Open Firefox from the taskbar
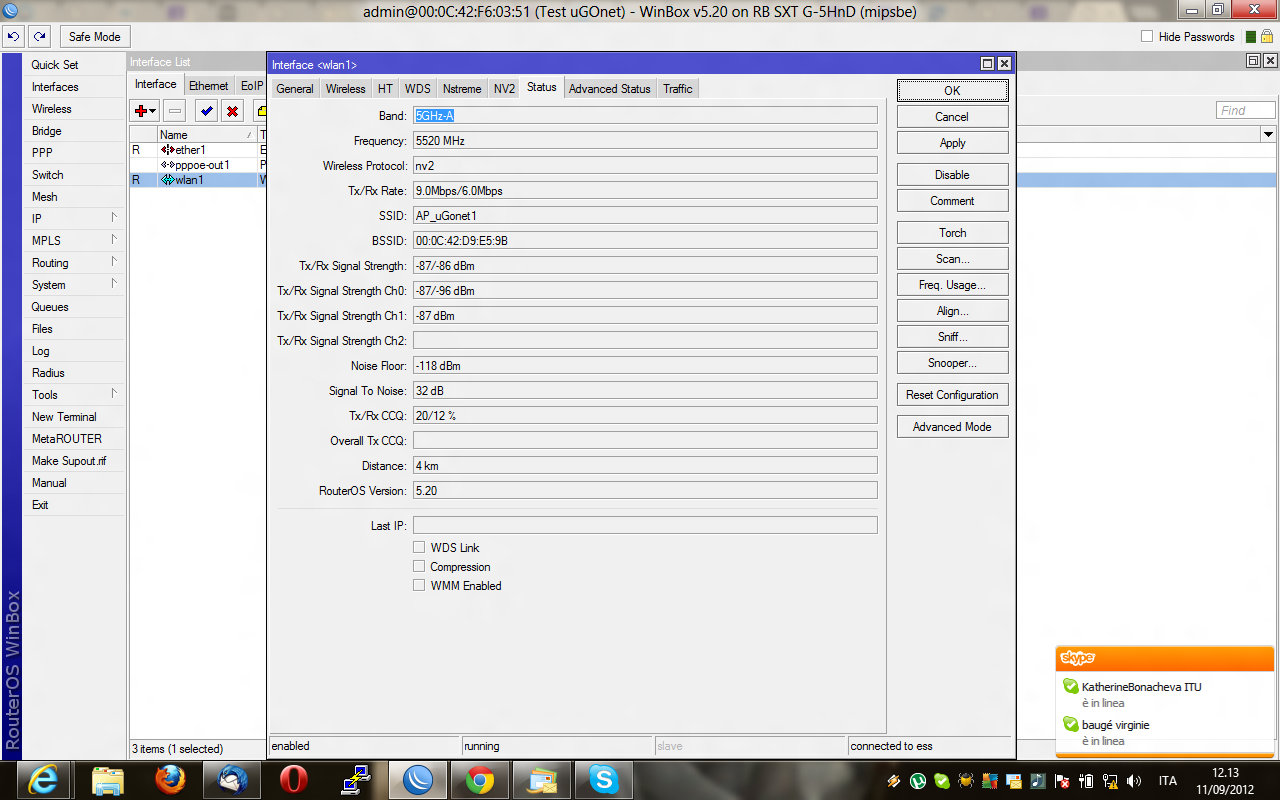The width and height of the screenshot is (1280, 800). [x=171, y=780]
